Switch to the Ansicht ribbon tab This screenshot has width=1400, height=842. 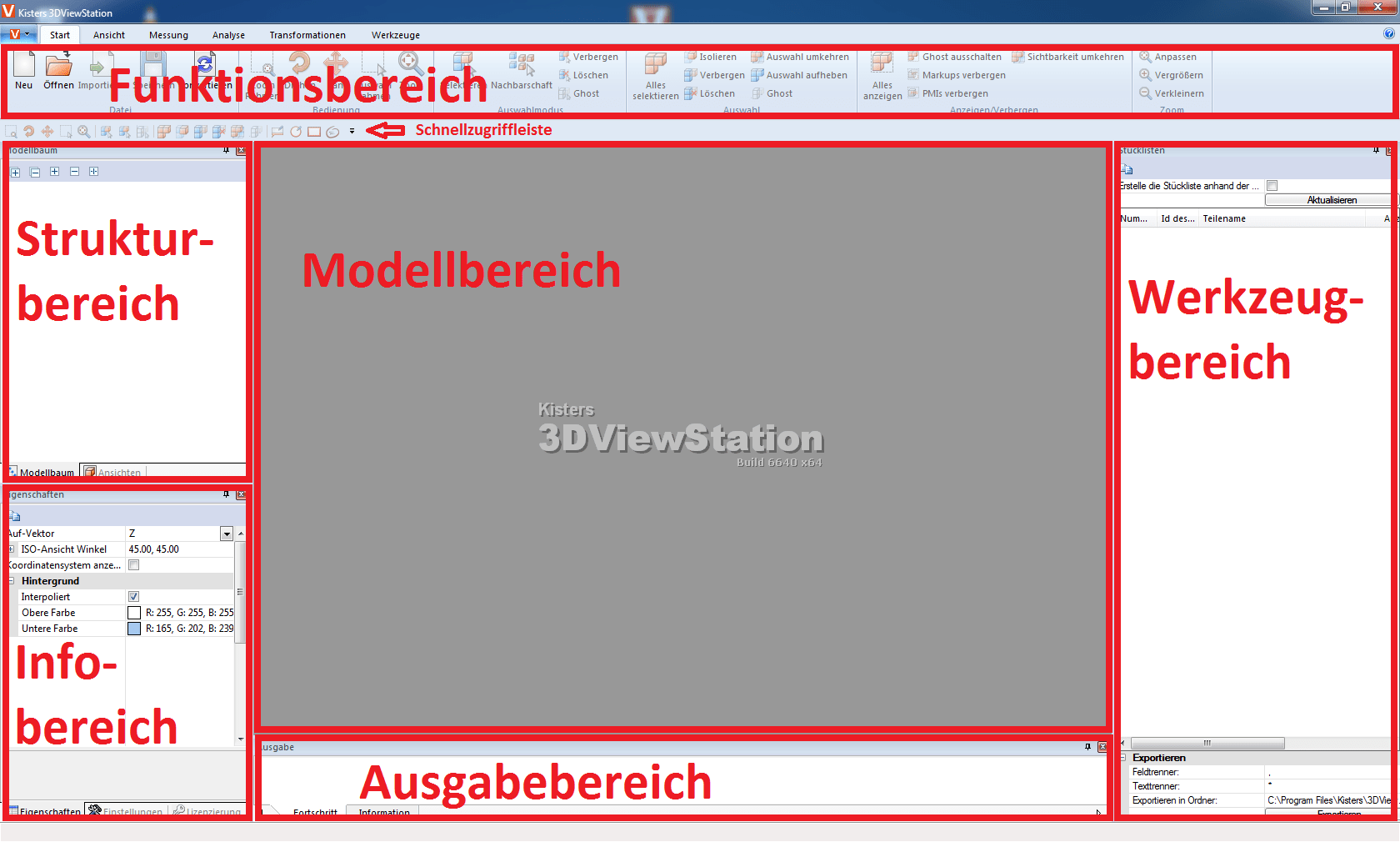tap(109, 35)
